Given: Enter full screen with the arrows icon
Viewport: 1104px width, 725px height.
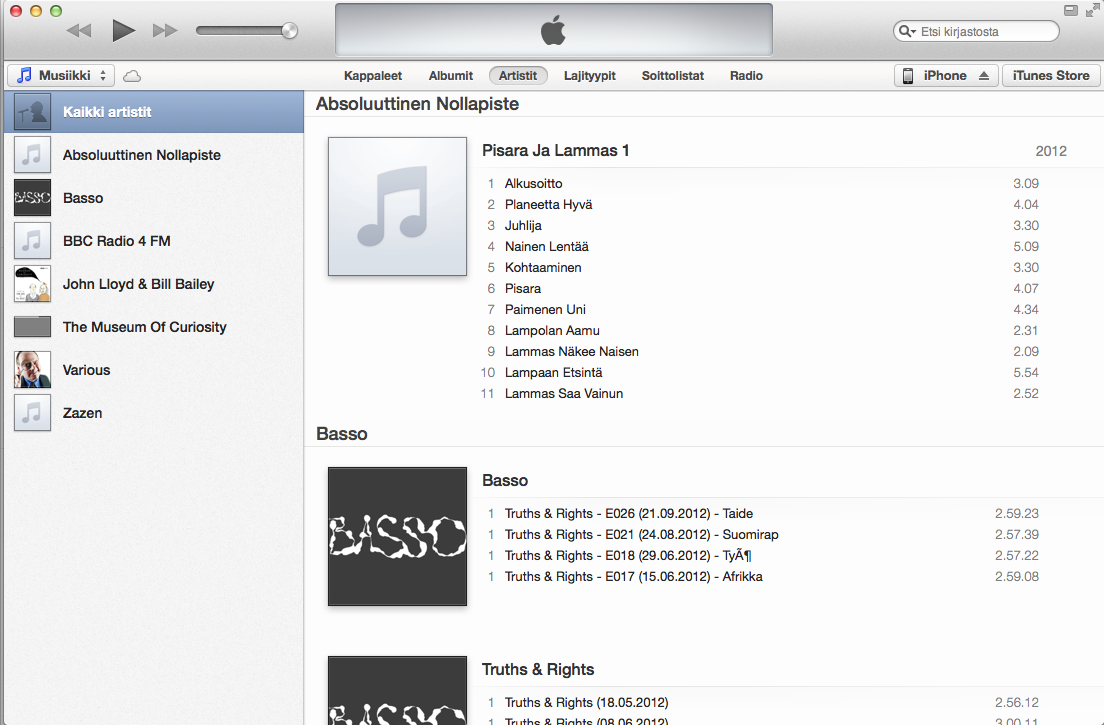Looking at the screenshot, I should coord(1092,9).
